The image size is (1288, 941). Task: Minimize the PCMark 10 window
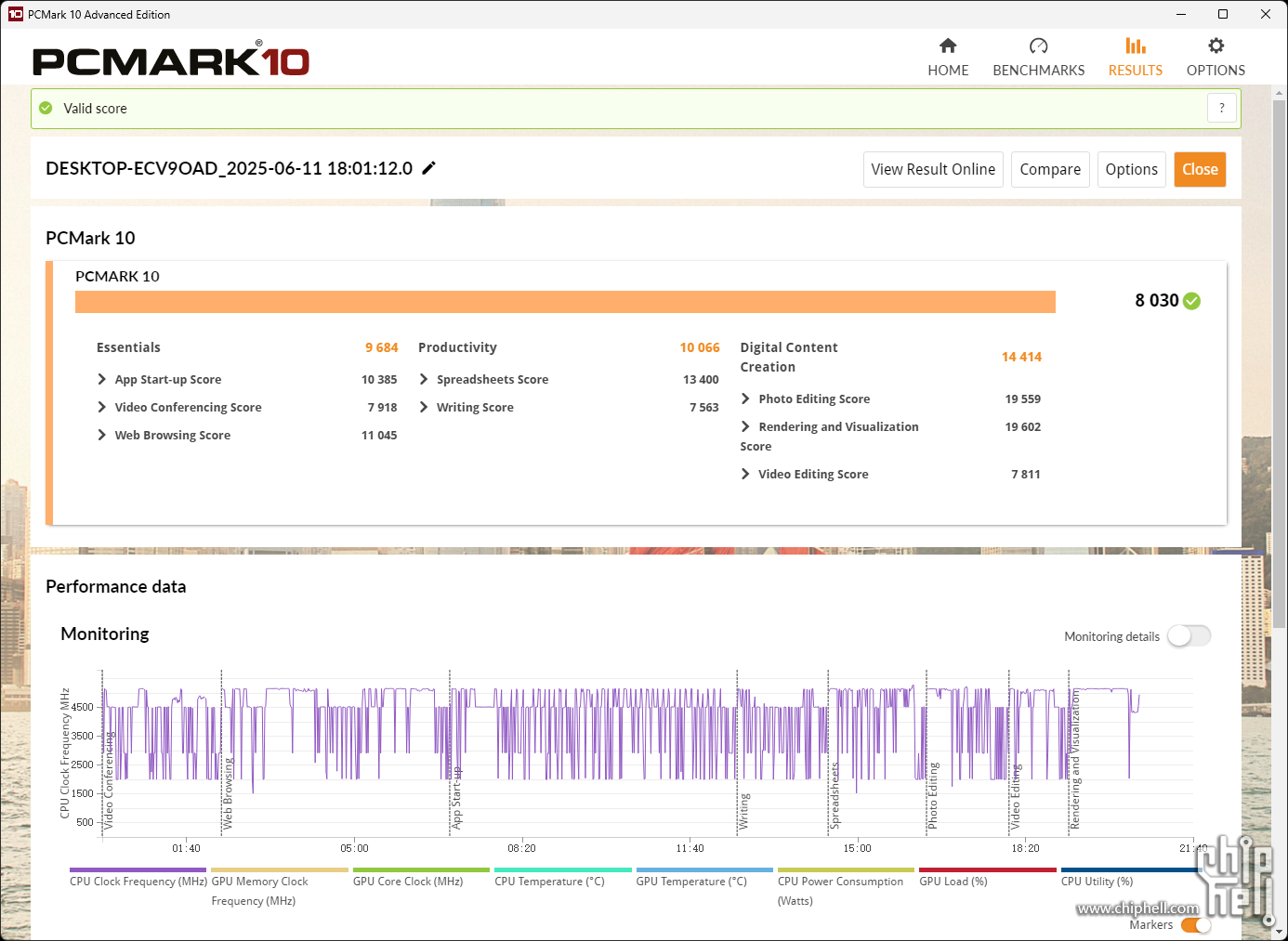pyautogui.click(x=1180, y=14)
